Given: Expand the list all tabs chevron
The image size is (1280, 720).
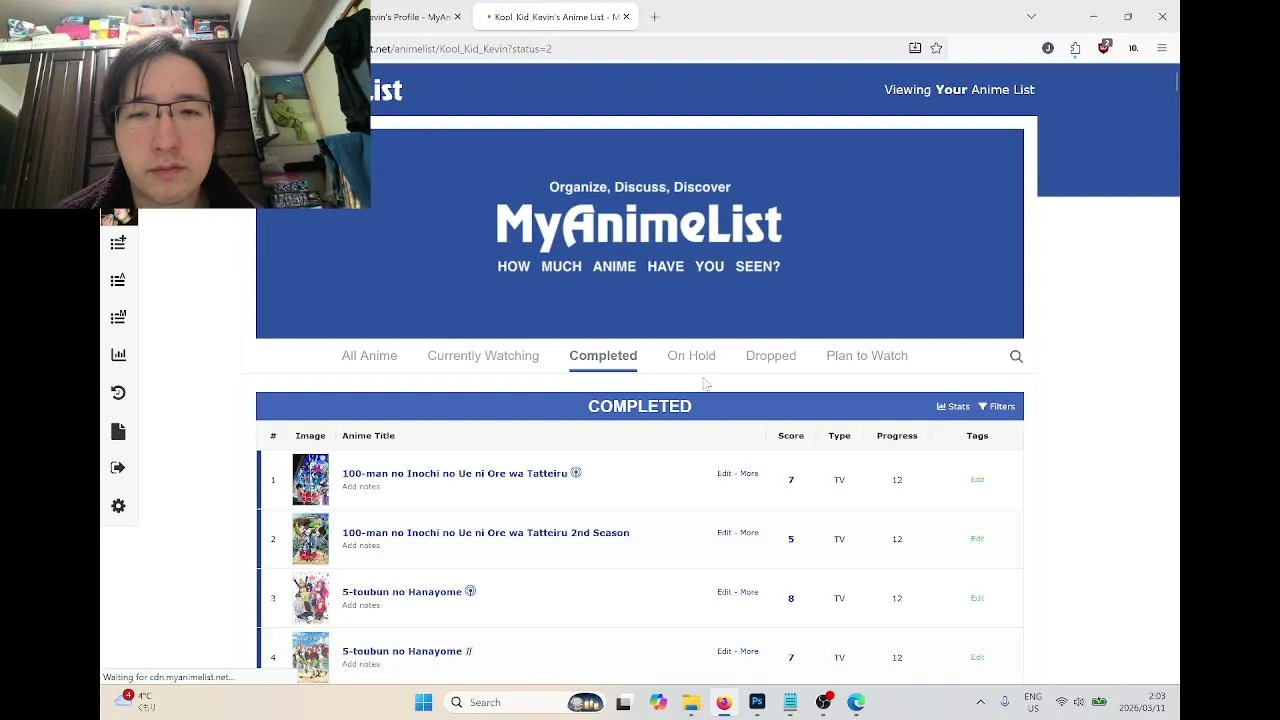Looking at the screenshot, I should 1031,17.
